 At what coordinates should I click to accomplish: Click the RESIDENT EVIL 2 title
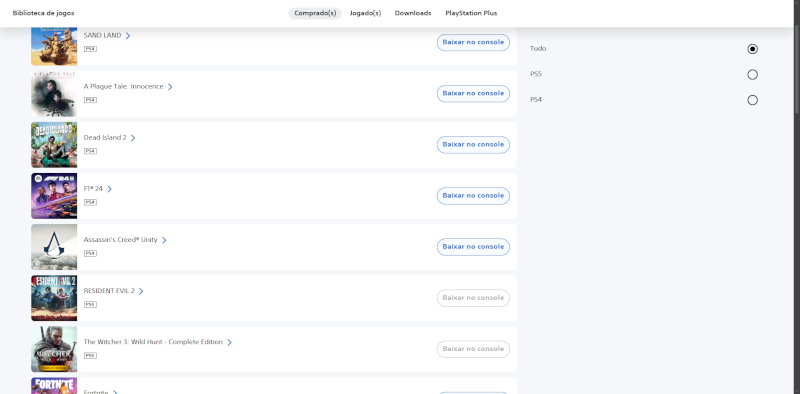(x=109, y=291)
